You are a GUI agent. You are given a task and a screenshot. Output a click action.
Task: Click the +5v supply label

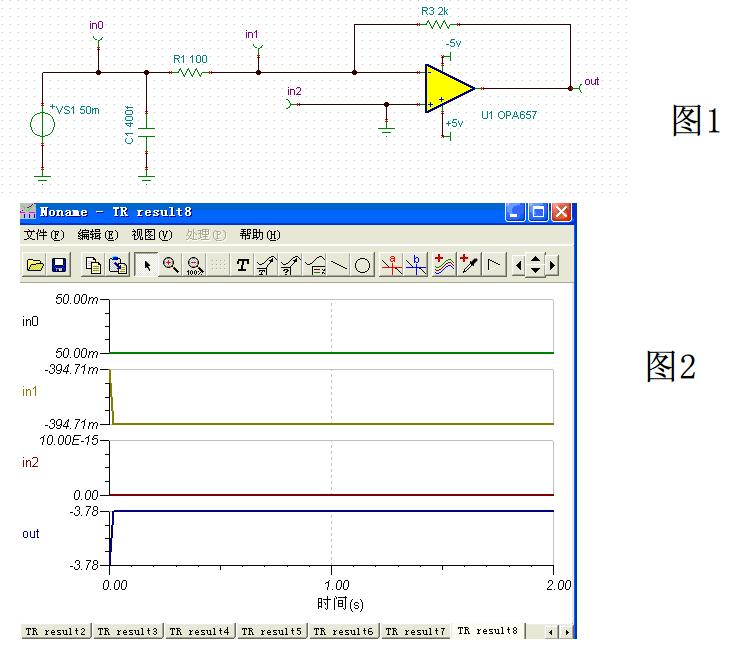pos(454,123)
